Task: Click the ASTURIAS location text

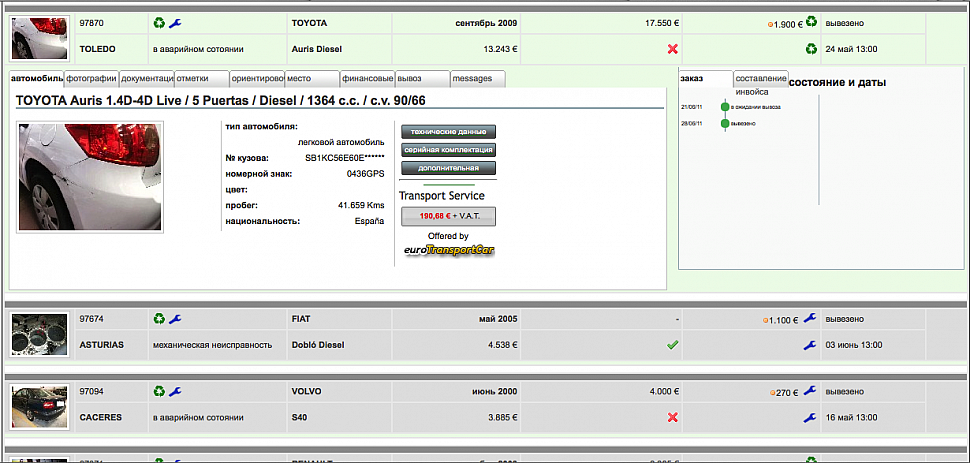Action: [x=101, y=345]
